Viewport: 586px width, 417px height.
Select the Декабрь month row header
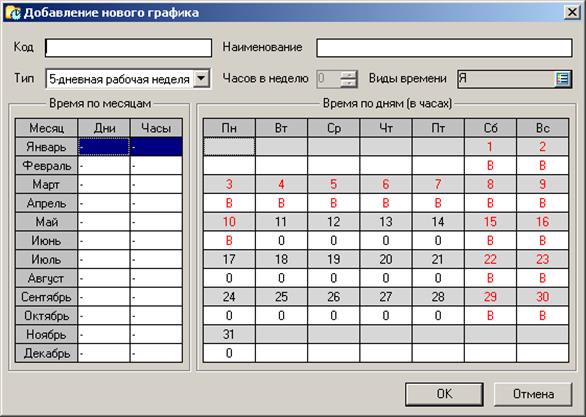click(46, 353)
